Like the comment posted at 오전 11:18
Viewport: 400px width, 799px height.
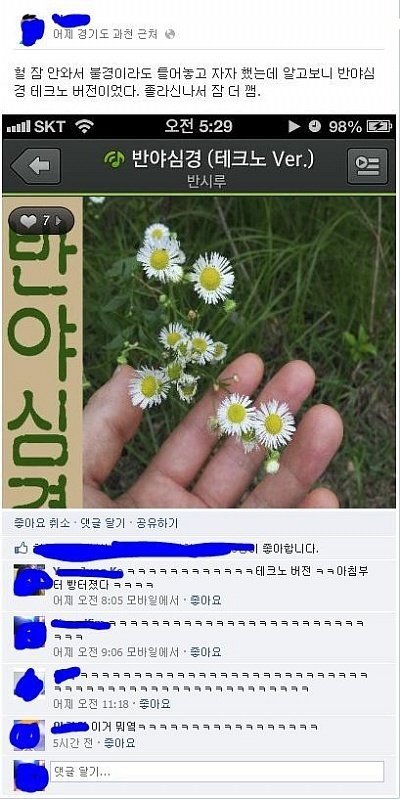(x=154, y=704)
